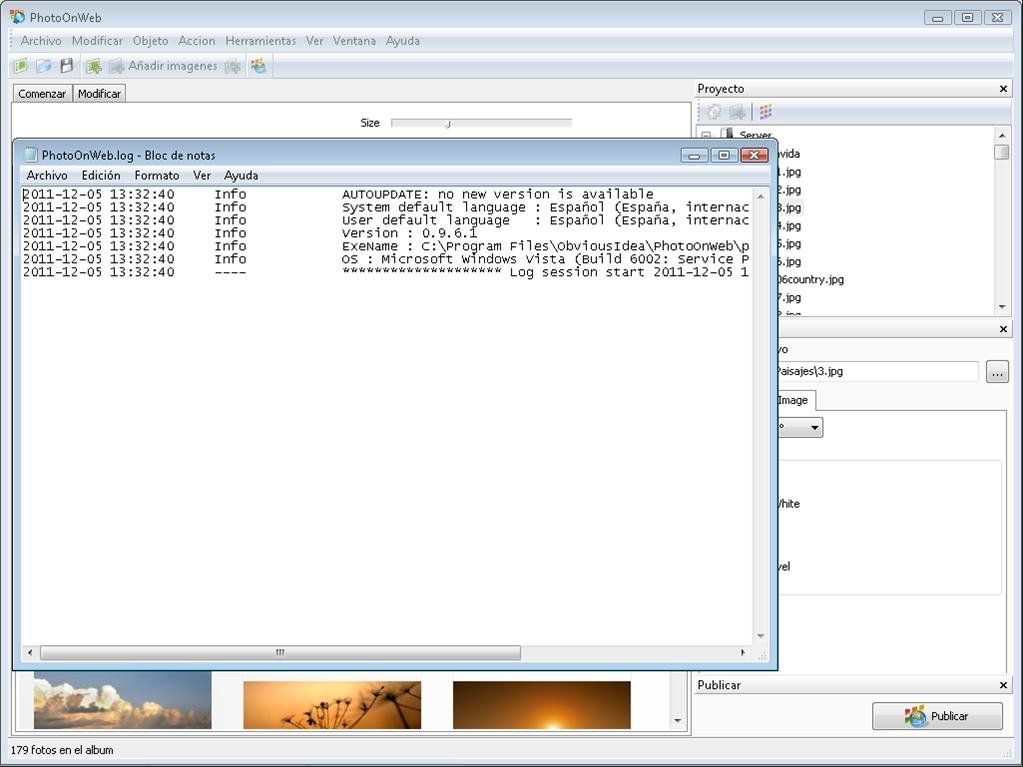Viewport: 1023px width, 767px height.
Task: Click the Size slider handle
Action: click(448, 123)
